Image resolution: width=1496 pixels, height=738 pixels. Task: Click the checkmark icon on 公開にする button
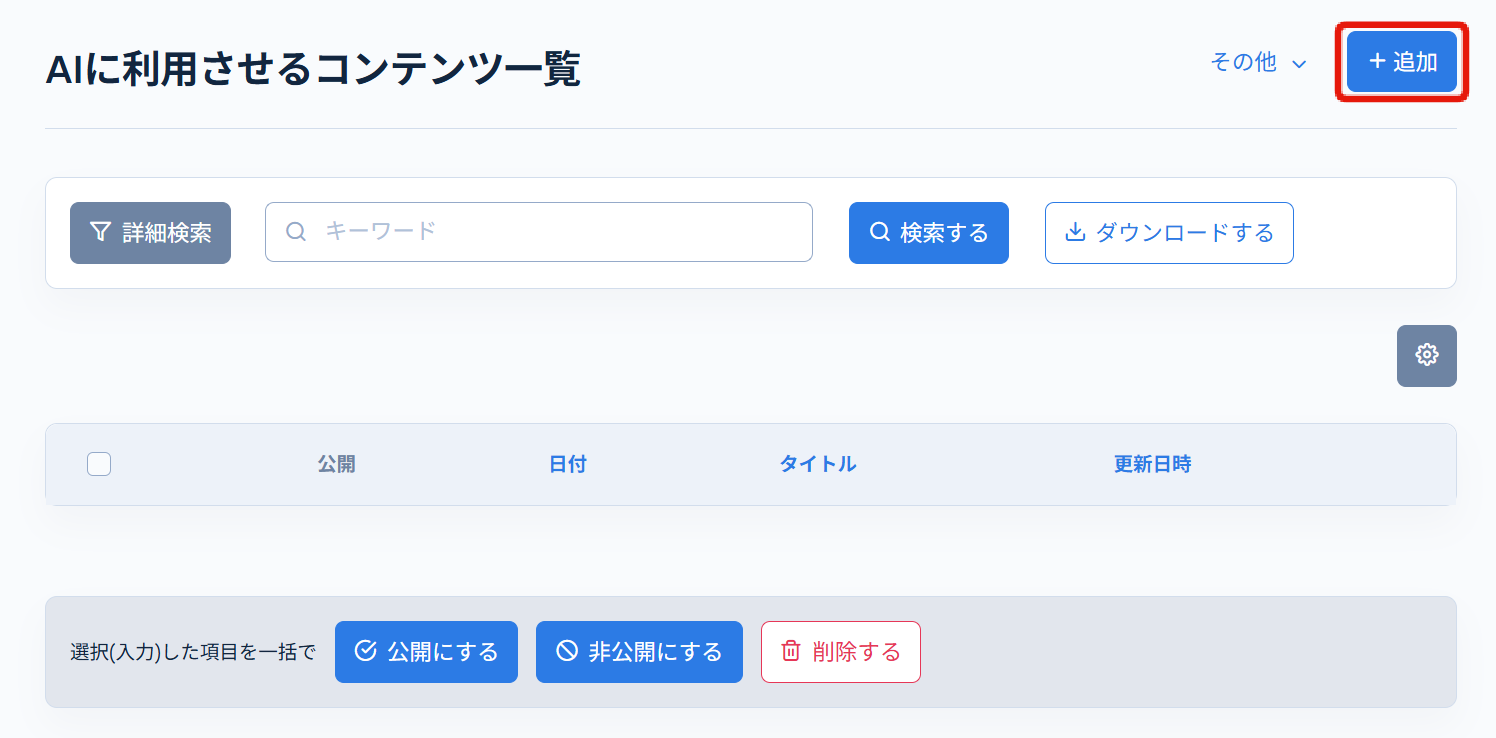364,651
